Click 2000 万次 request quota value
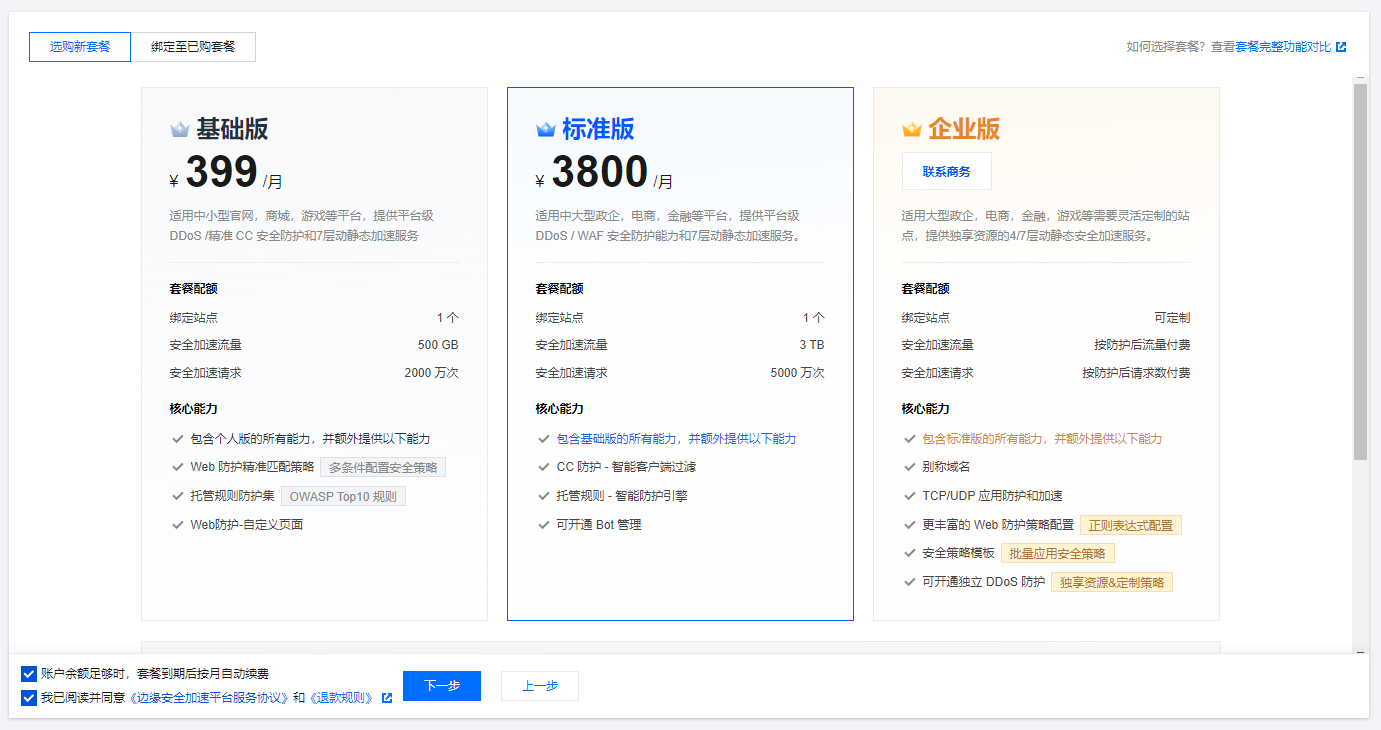 431,373
